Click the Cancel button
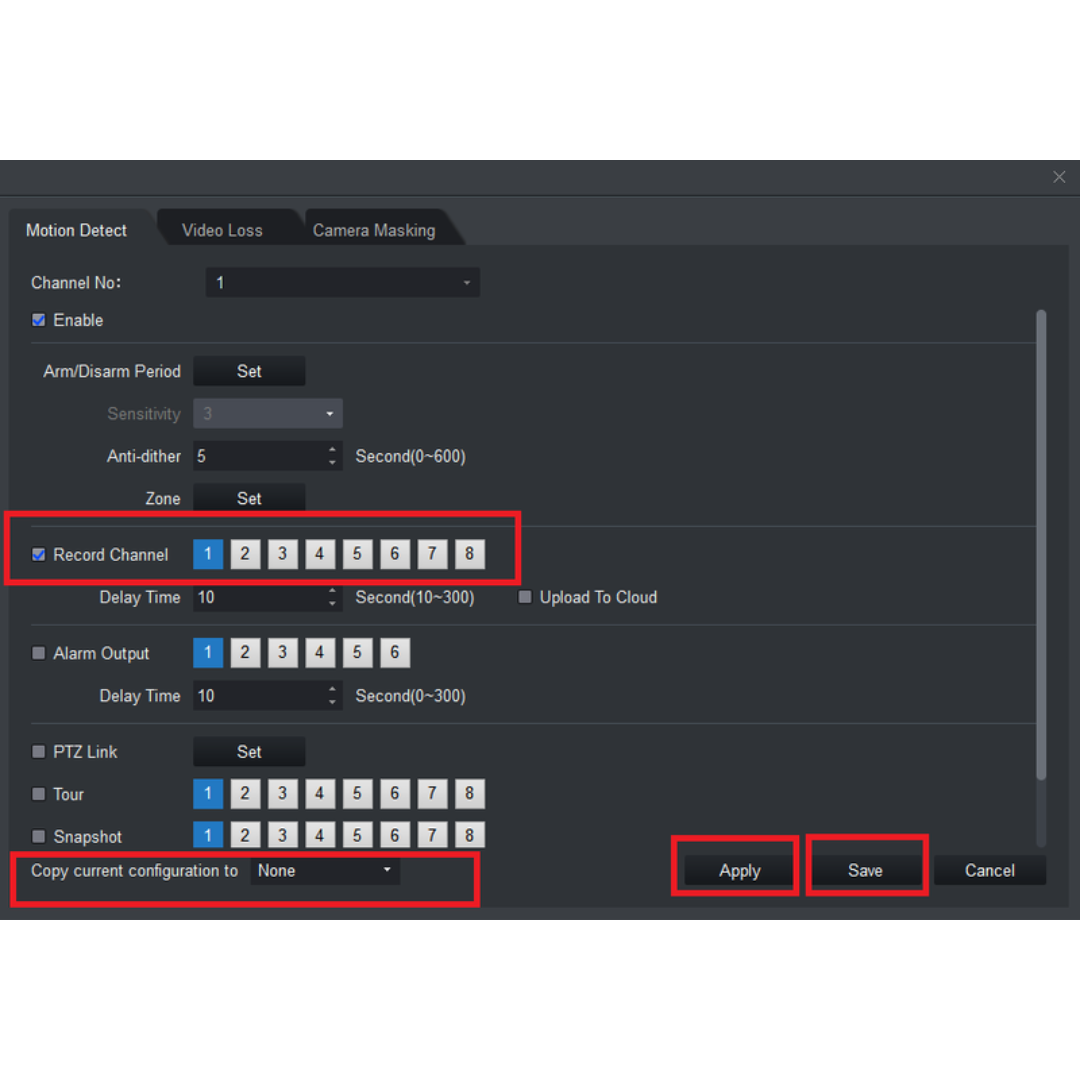The width and height of the screenshot is (1080, 1080). pyautogui.click(x=990, y=871)
